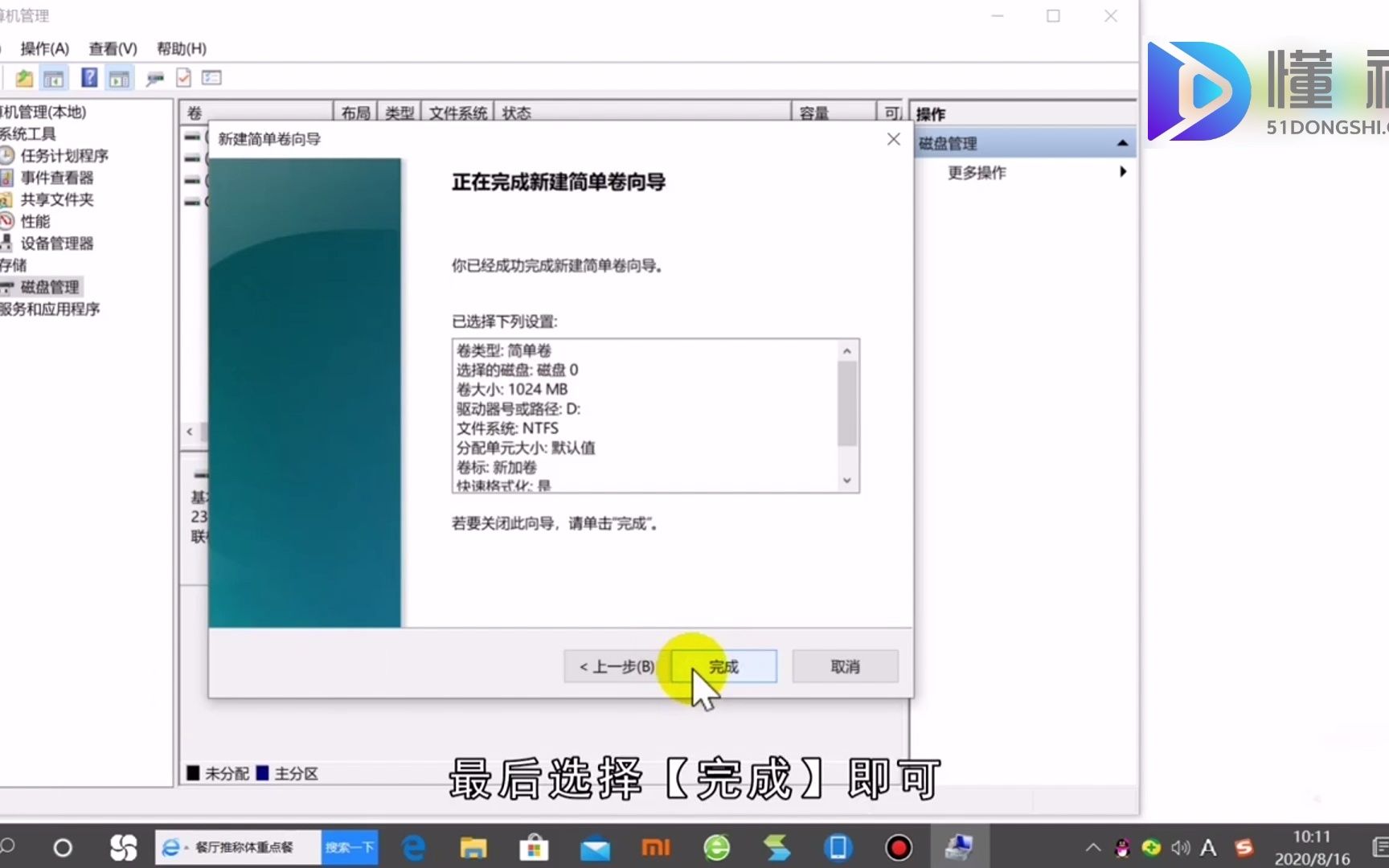1389x868 pixels.
Task: Click left scroll arrow of volume list
Action: coord(190,432)
